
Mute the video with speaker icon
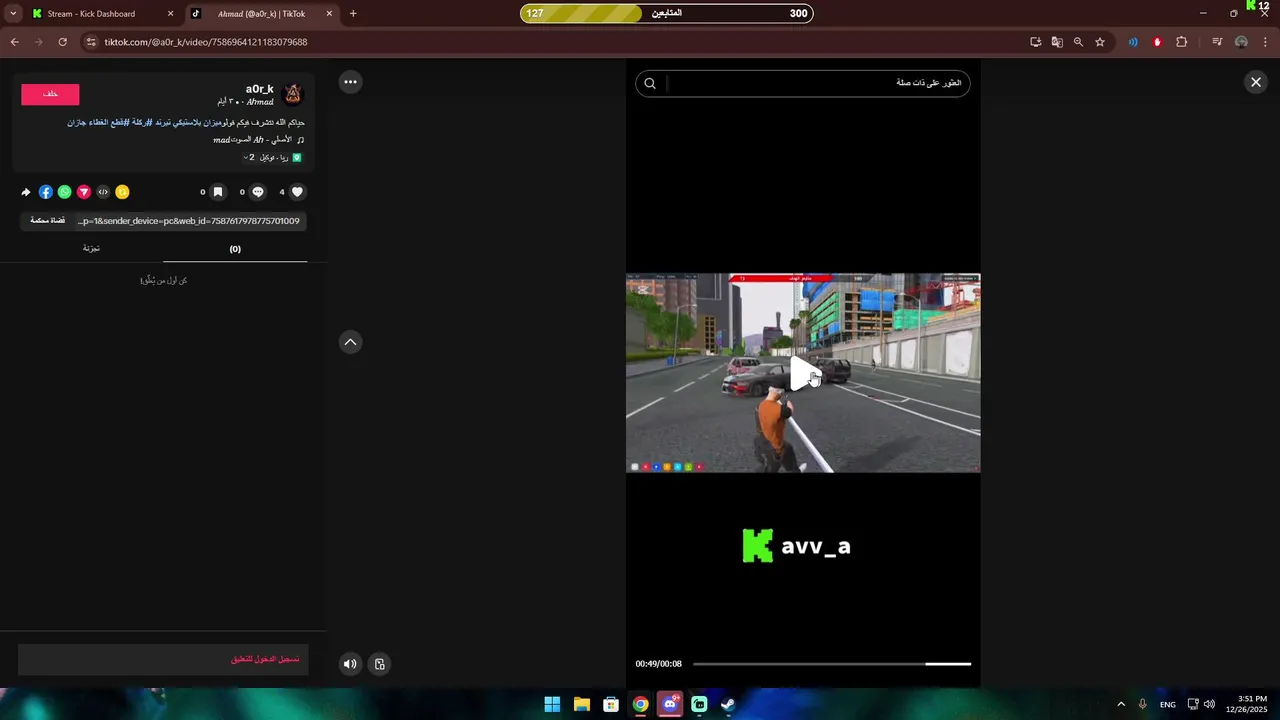click(350, 664)
